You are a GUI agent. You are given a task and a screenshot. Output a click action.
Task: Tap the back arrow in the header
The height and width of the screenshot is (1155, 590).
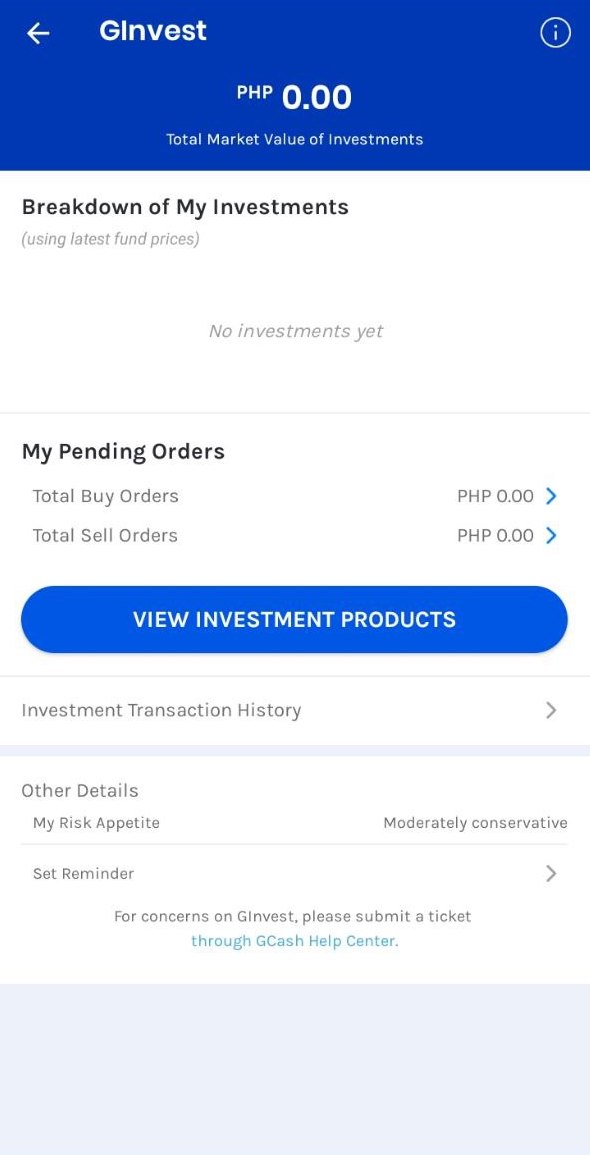tap(38, 33)
